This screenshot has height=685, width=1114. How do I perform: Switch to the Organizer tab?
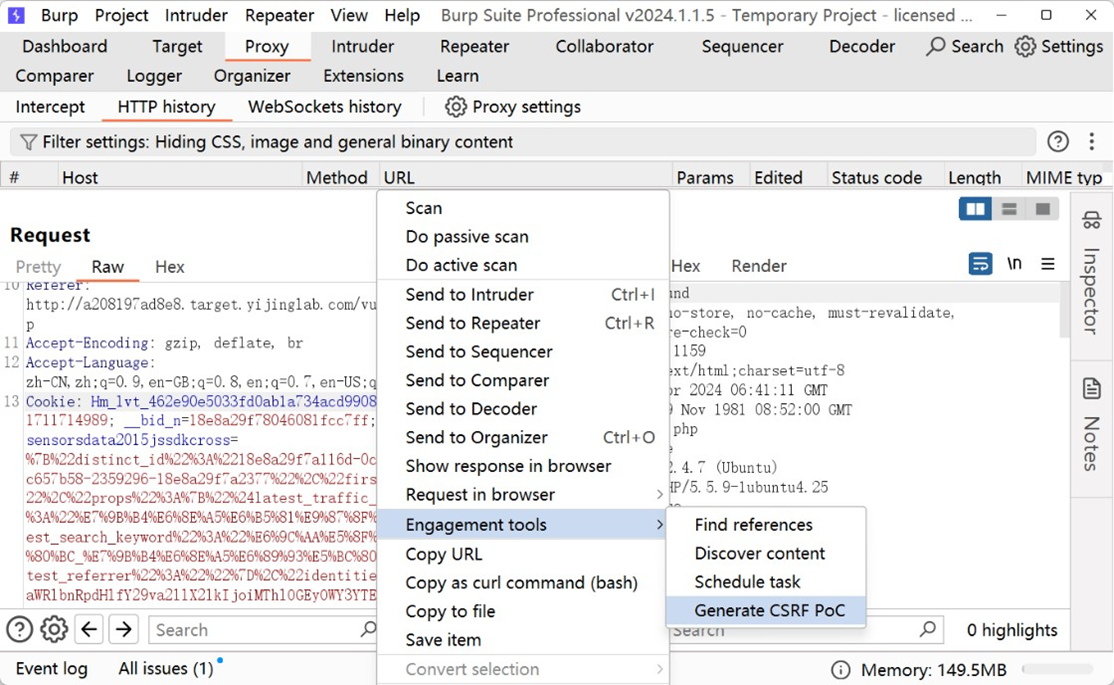pos(252,75)
